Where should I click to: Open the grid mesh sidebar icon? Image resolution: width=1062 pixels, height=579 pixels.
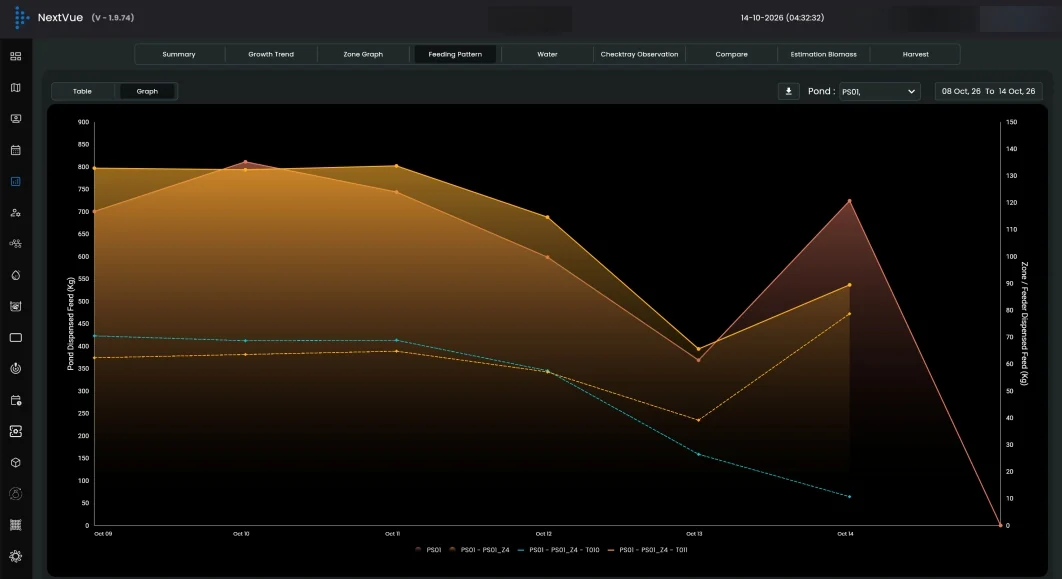tap(16, 525)
